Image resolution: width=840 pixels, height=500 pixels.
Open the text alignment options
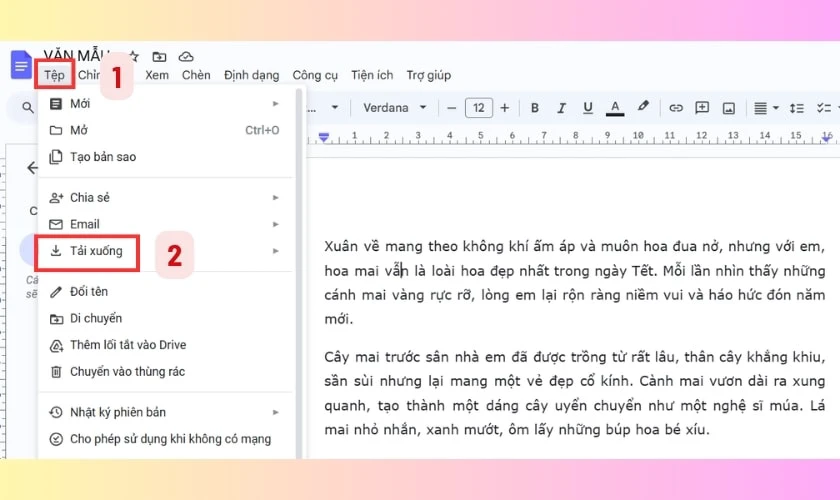(x=766, y=108)
